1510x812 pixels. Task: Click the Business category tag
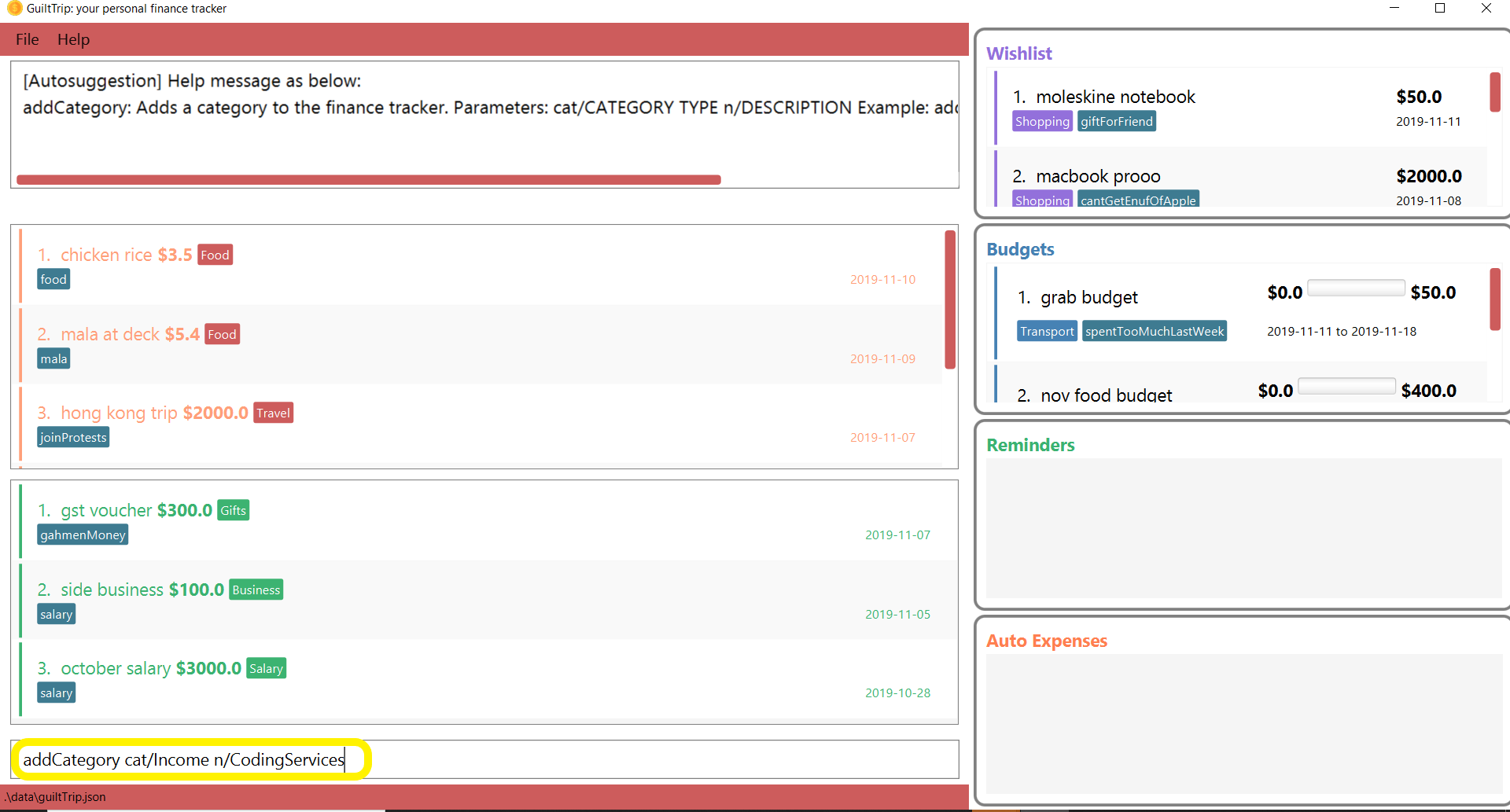pyautogui.click(x=256, y=590)
